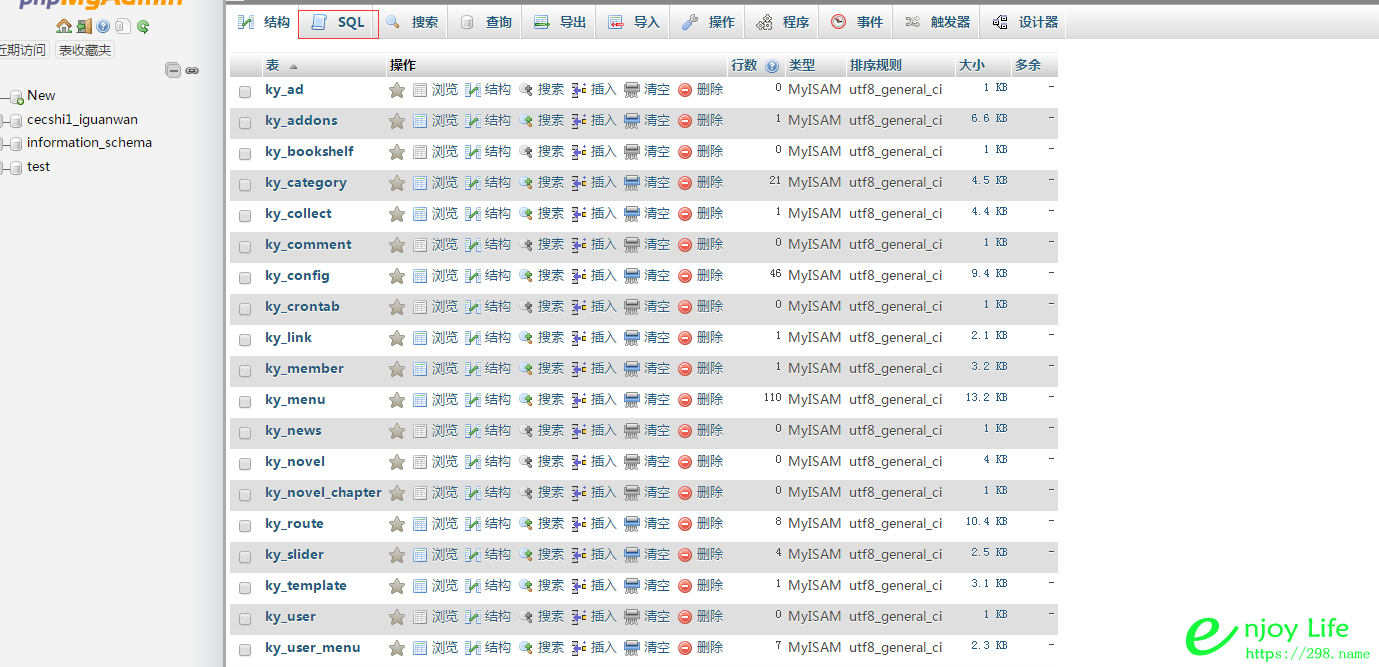
Task: Tick the checkbox for ky_menu
Action: click(245, 401)
